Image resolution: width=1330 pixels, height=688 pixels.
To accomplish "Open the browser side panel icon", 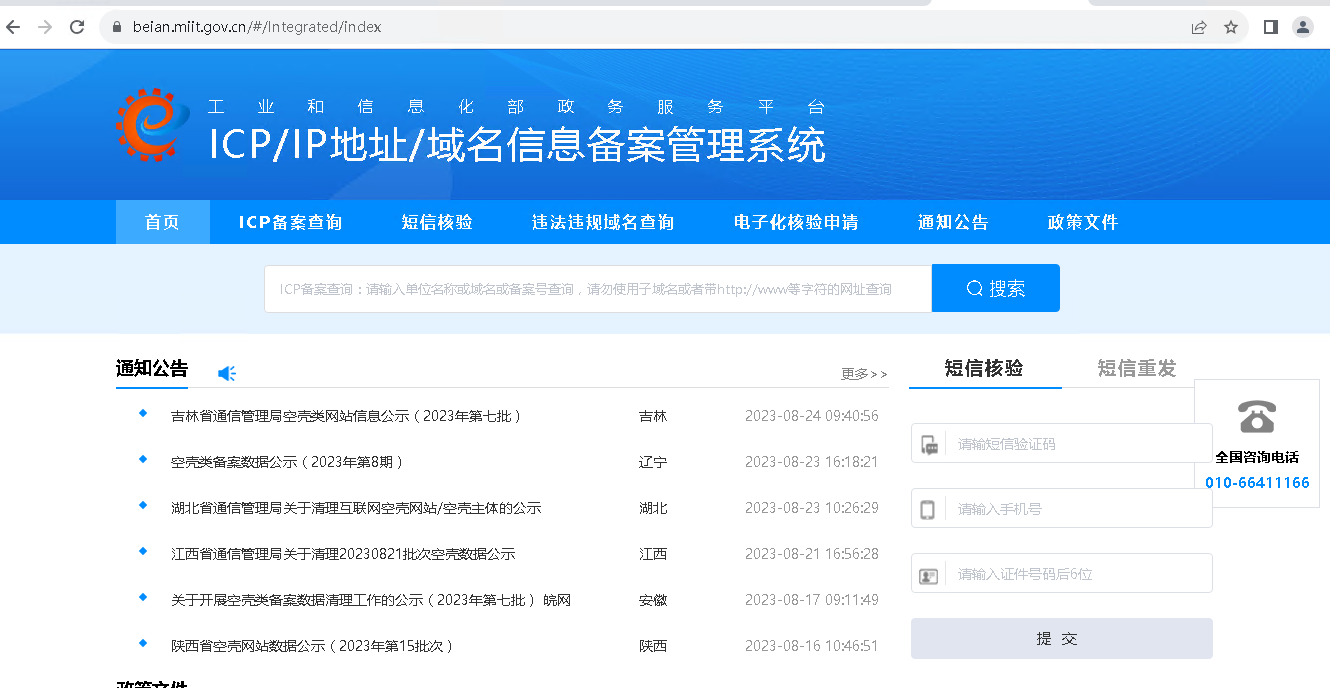I will coord(1270,27).
